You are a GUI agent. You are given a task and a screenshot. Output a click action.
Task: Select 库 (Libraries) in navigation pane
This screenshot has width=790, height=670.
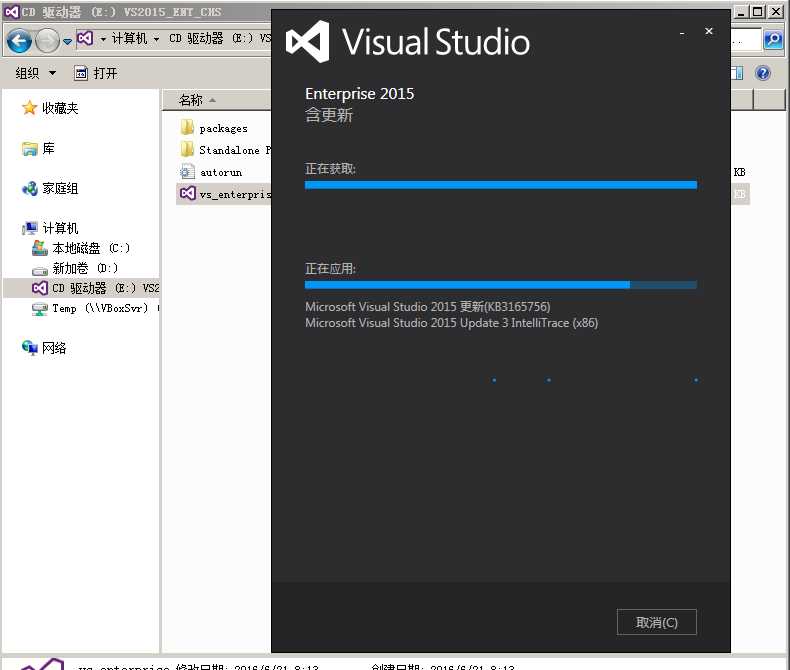click(48, 149)
